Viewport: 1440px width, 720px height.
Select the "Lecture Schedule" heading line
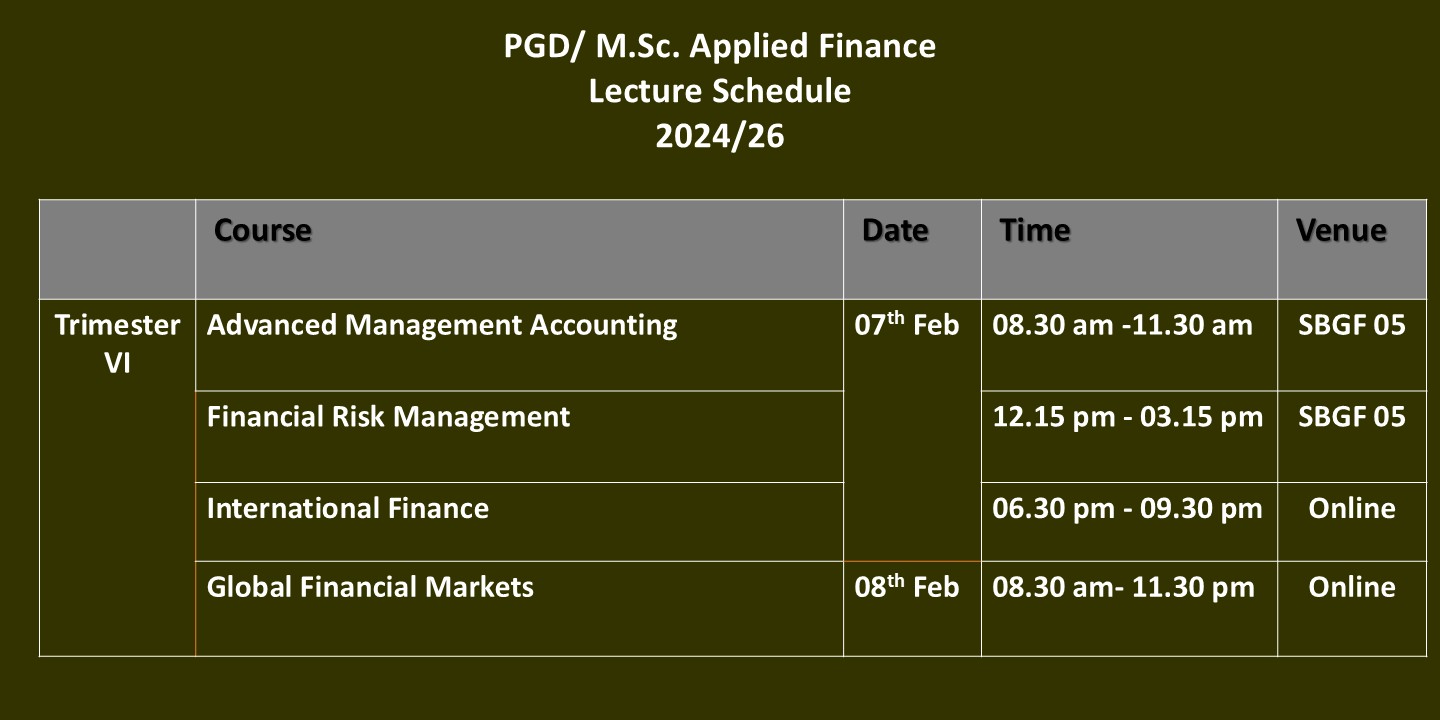point(719,91)
